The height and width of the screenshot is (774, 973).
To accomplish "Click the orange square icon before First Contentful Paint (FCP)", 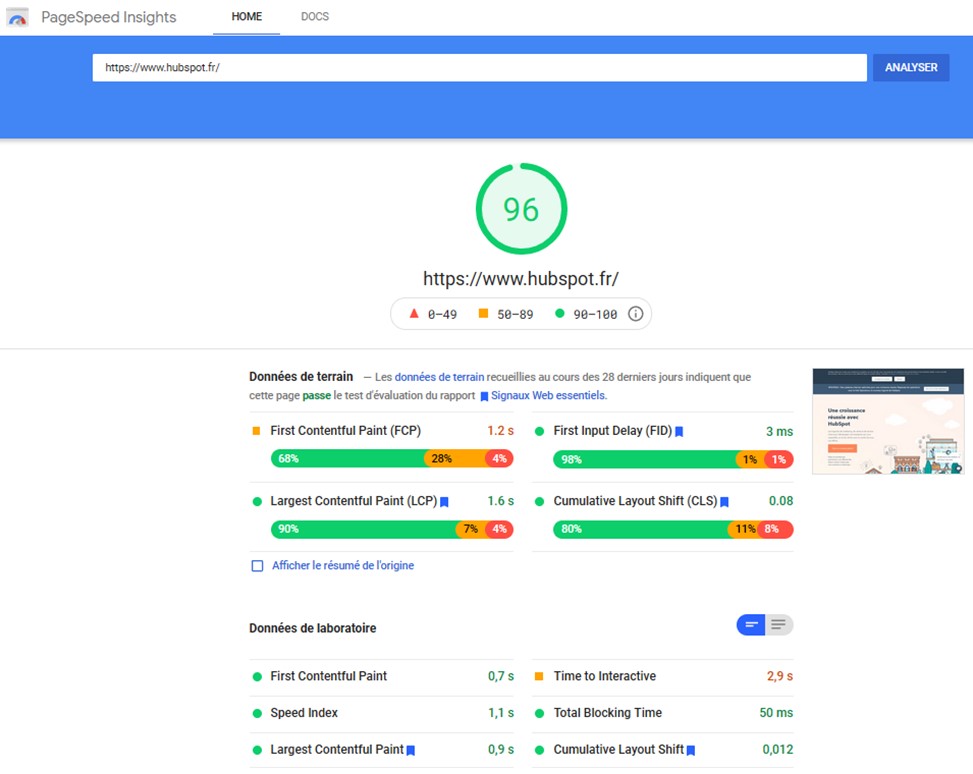I will [256, 431].
